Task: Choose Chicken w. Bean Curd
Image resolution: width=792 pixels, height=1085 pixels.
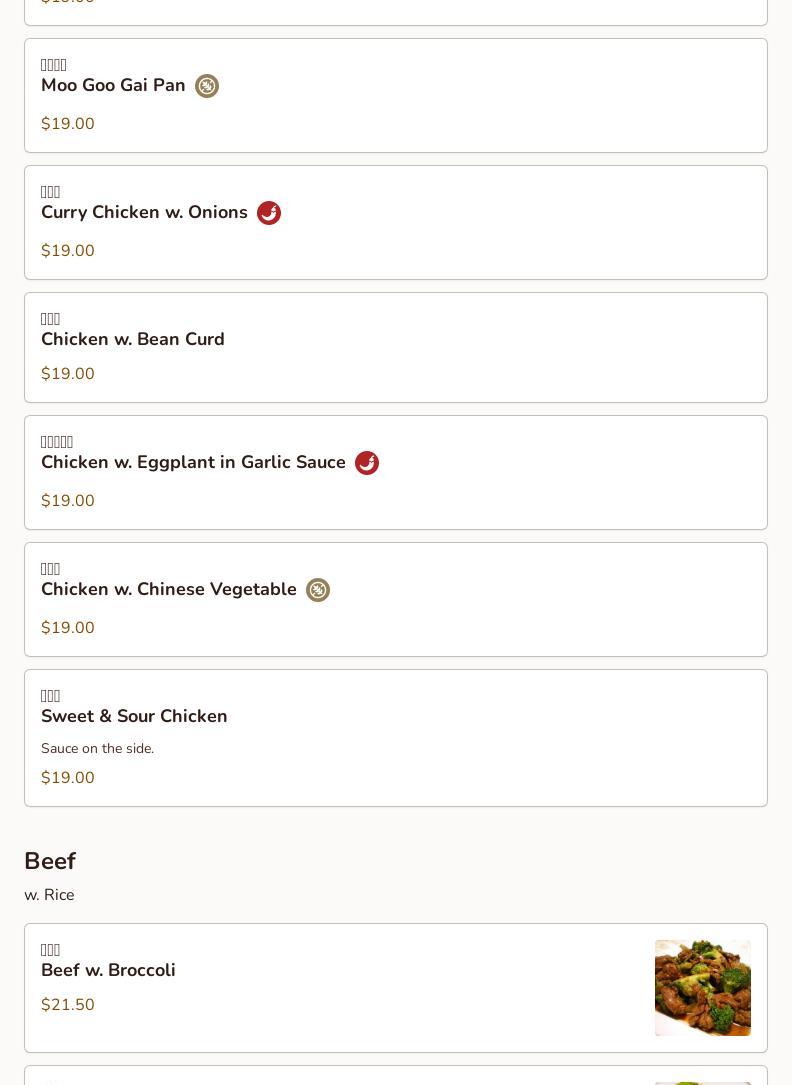Action: (133, 340)
